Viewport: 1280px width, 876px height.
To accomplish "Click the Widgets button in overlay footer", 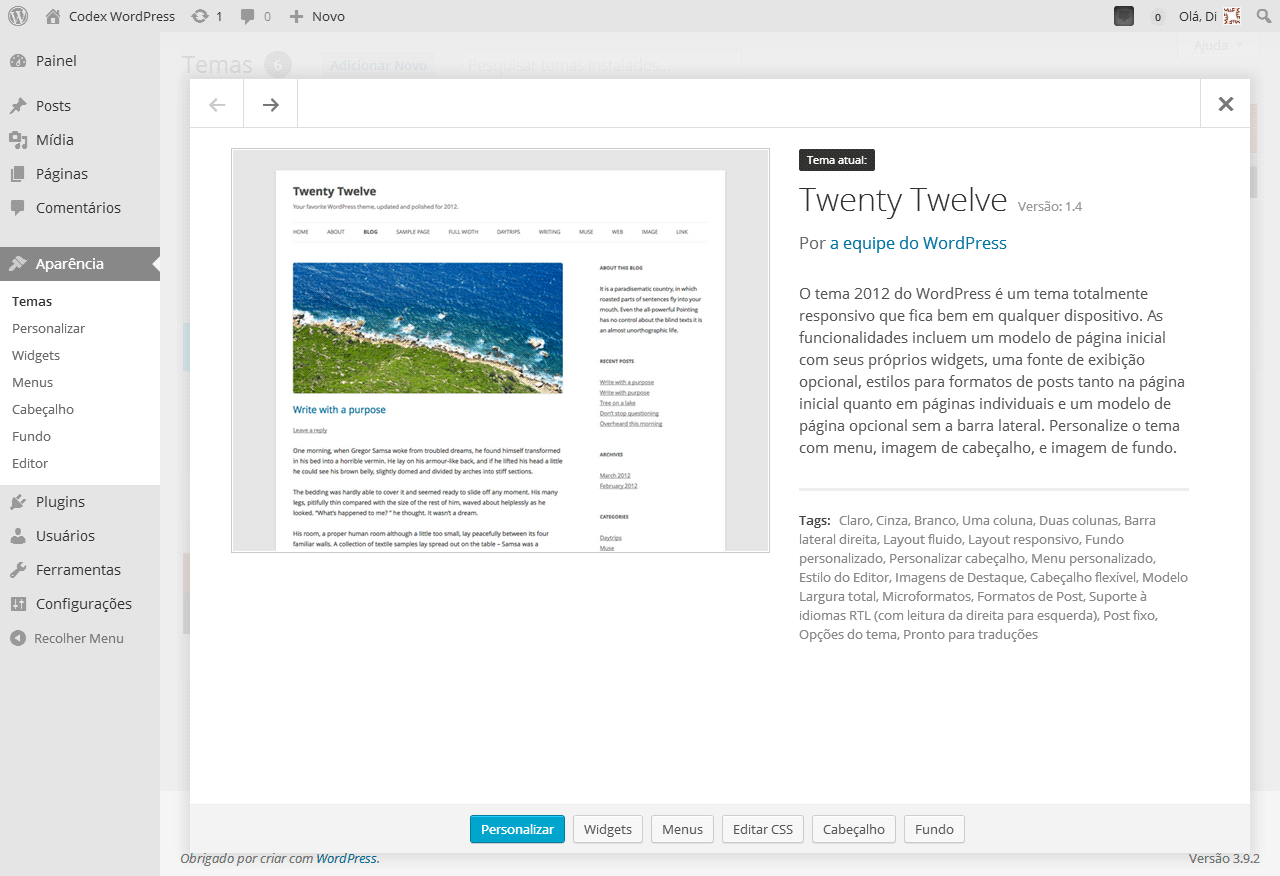I will pyautogui.click(x=608, y=829).
